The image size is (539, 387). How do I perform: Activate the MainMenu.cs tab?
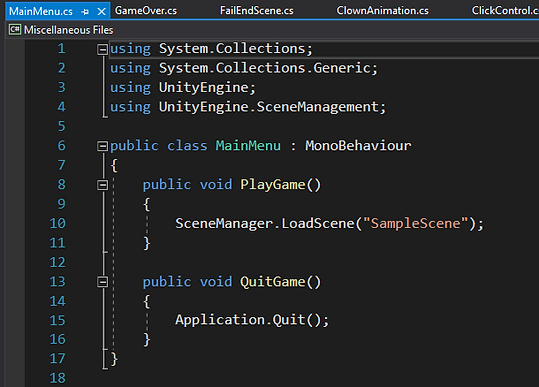pyautogui.click(x=41, y=11)
